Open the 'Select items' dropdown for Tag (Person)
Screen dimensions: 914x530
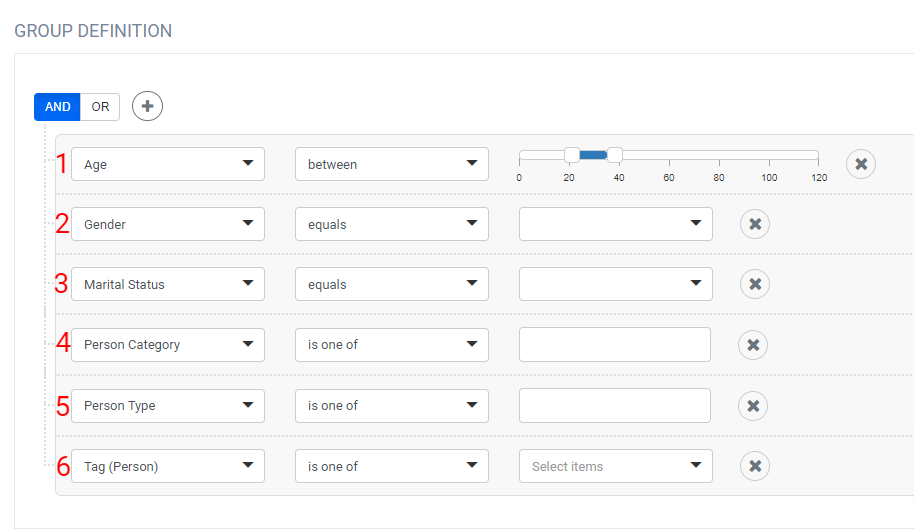pyautogui.click(x=616, y=466)
